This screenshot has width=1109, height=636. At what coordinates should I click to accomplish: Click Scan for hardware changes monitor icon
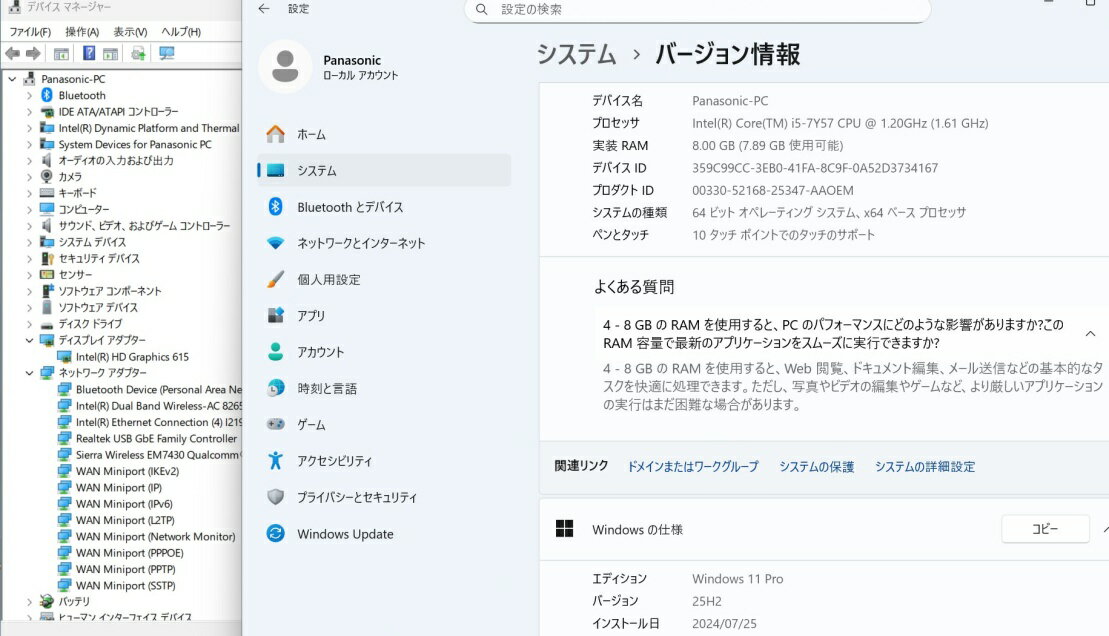click(167, 53)
